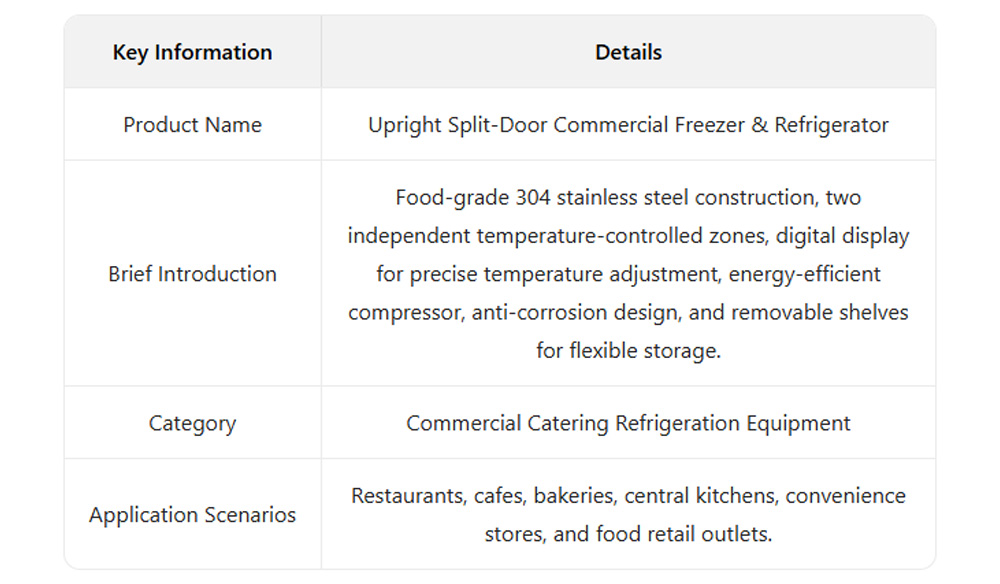Click the word "Refrigerator" in product name
The height and width of the screenshot is (584, 1000).
831,125
